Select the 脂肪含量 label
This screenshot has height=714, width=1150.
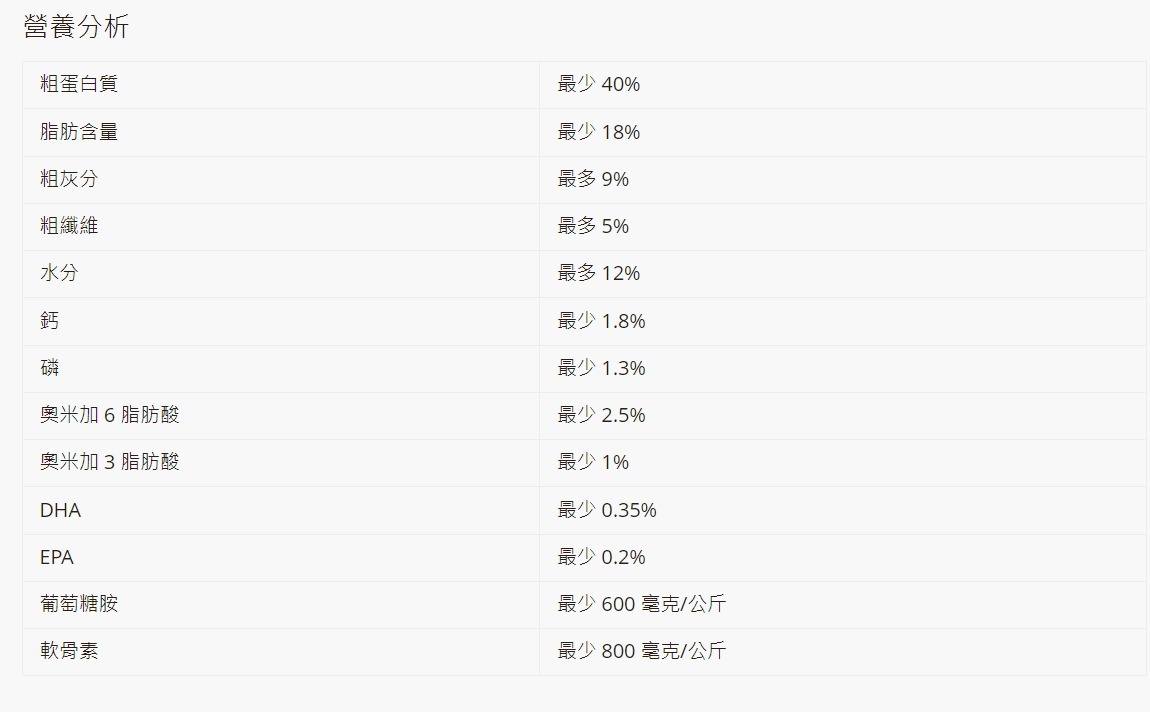pyautogui.click(x=79, y=132)
